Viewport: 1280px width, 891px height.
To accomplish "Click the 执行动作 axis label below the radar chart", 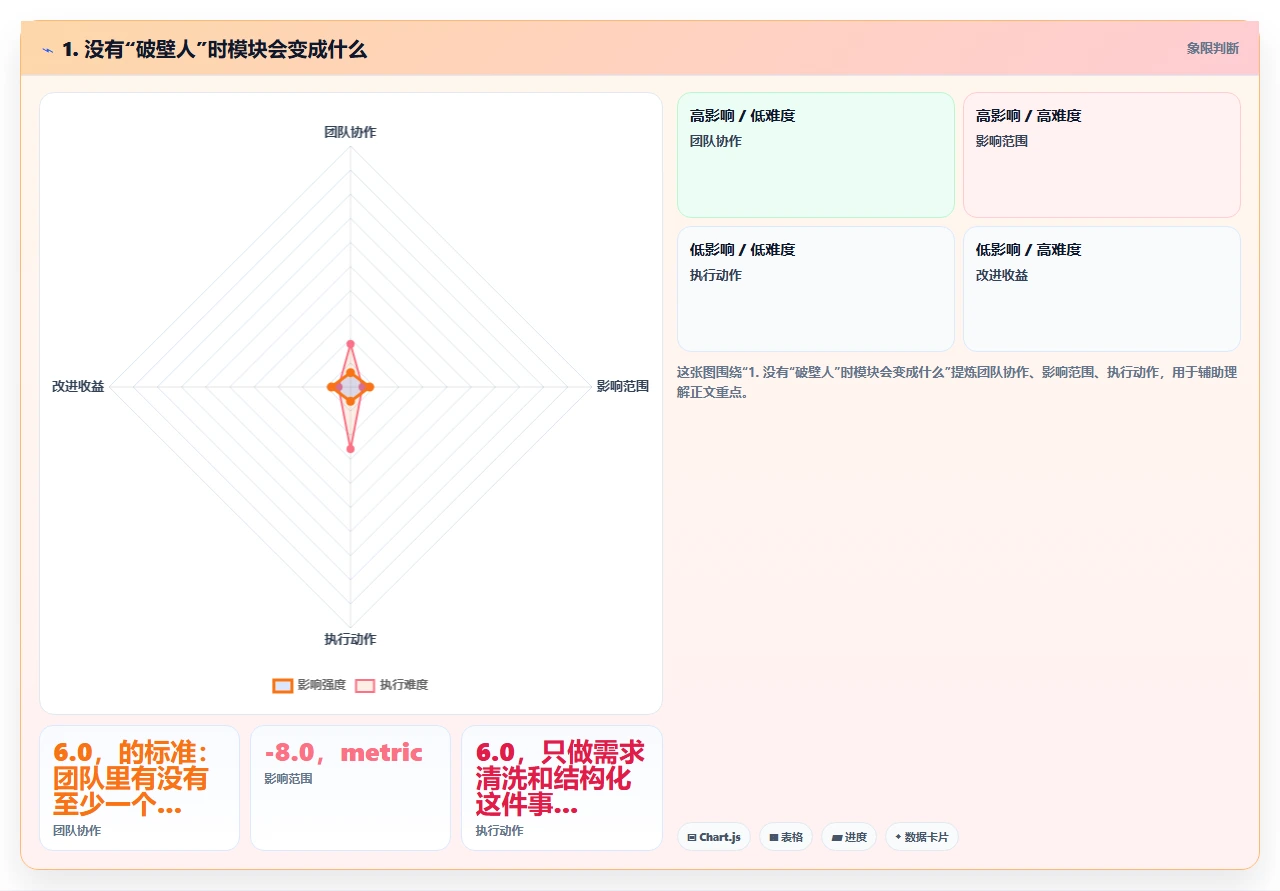I will (x=350, y=639).
